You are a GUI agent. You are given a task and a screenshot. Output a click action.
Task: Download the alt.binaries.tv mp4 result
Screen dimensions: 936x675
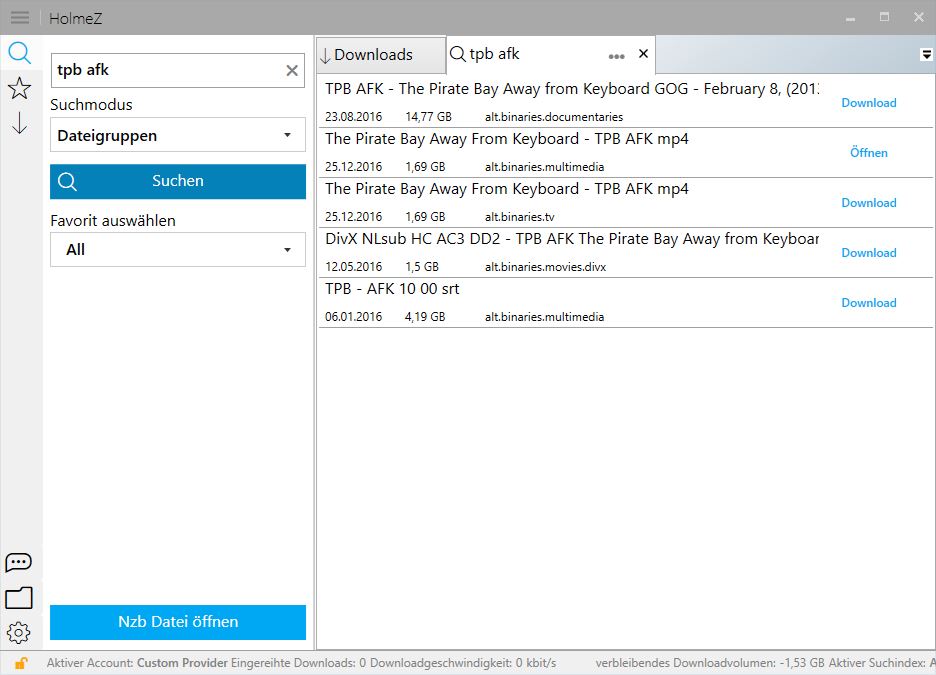[x=869, y=203]
